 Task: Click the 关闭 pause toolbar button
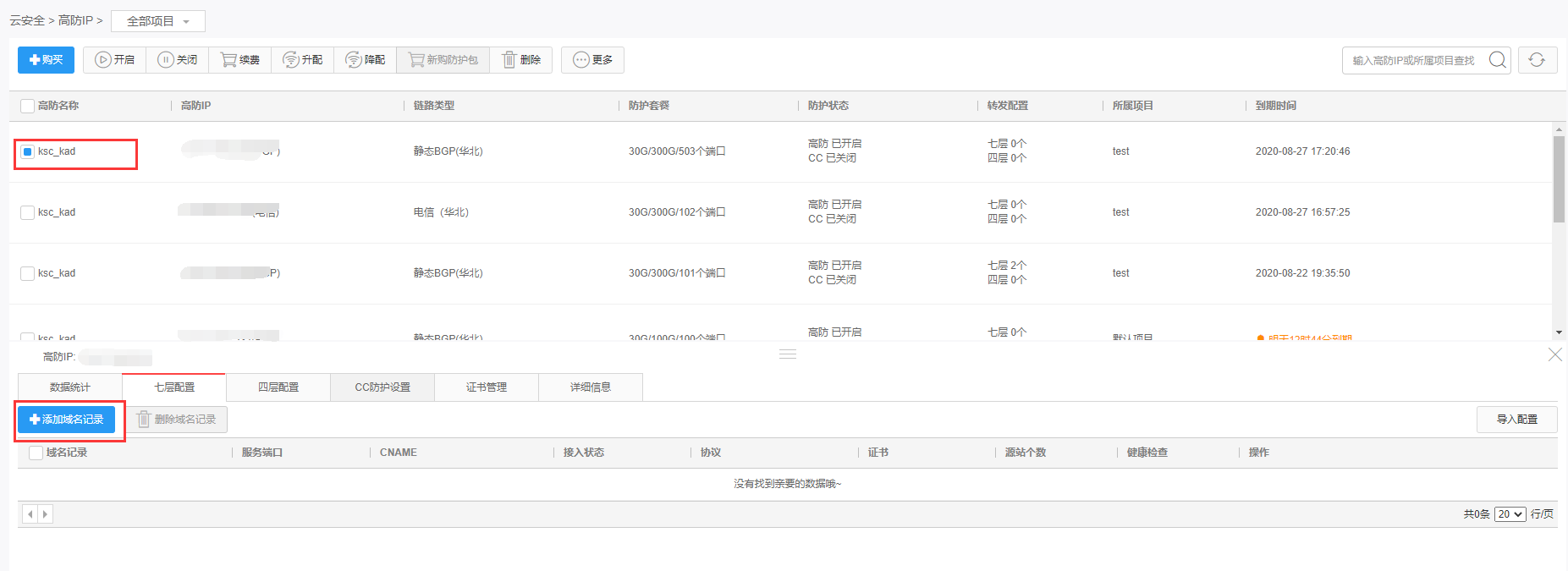coord(178,60)
